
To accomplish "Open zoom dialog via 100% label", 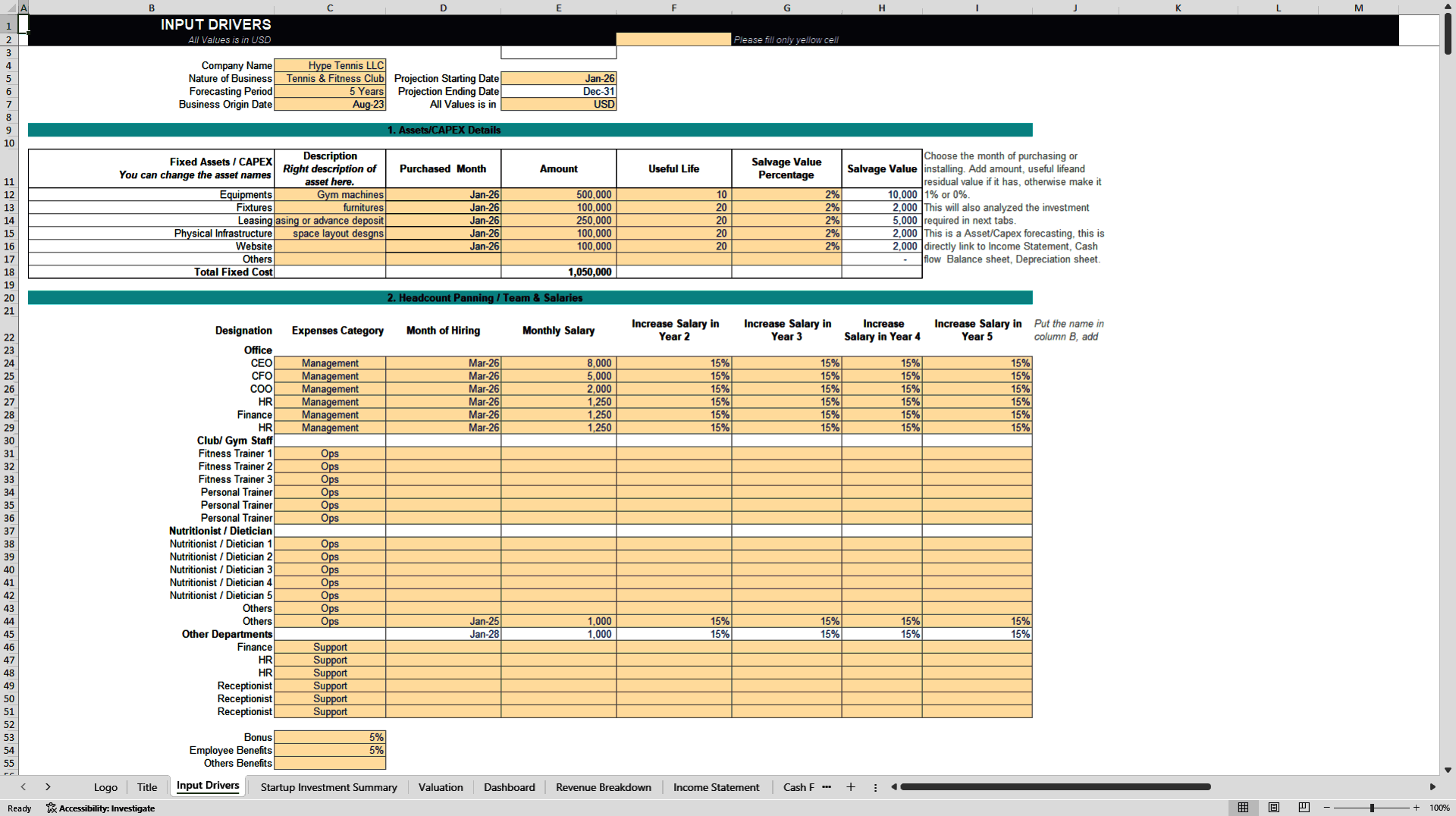I will tap(1439, 808).
